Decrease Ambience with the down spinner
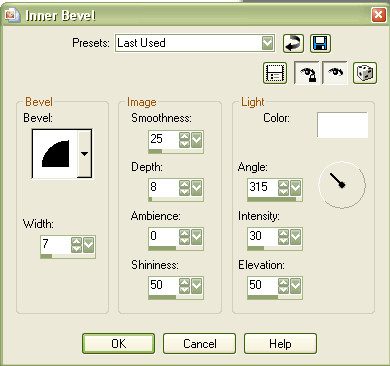This screenshot has height=366, width=390. pos(184,241)
